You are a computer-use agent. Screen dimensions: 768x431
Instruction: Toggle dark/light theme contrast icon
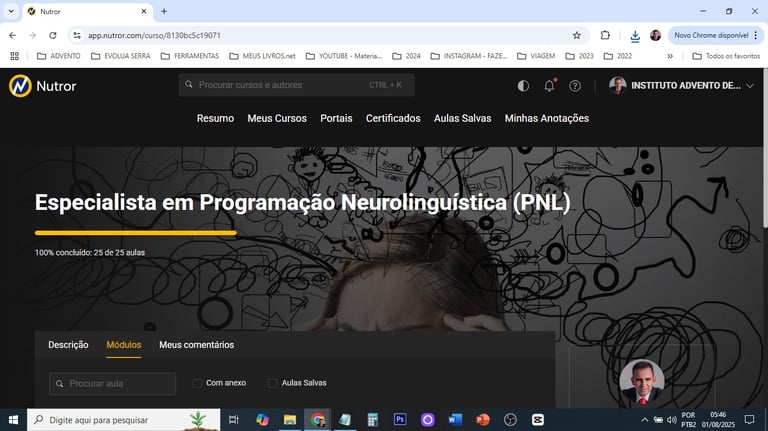click(x=523, y=86)
